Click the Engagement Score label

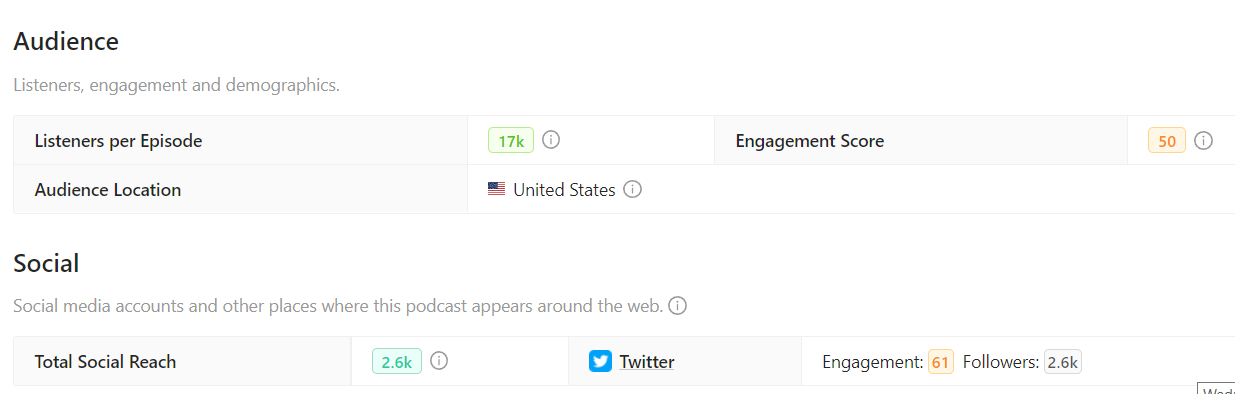810,141
